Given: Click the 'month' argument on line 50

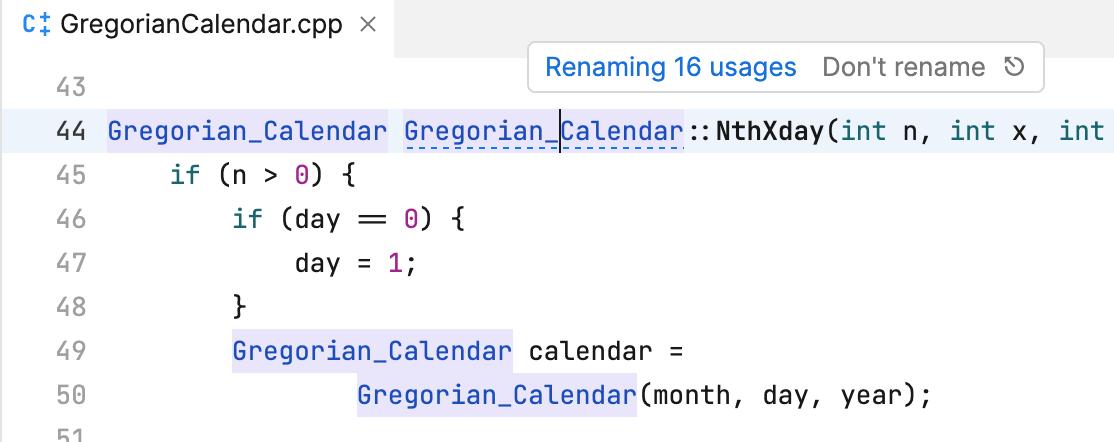Looking at the screenshot, I should pyautogui.click(x=683, y=395).
